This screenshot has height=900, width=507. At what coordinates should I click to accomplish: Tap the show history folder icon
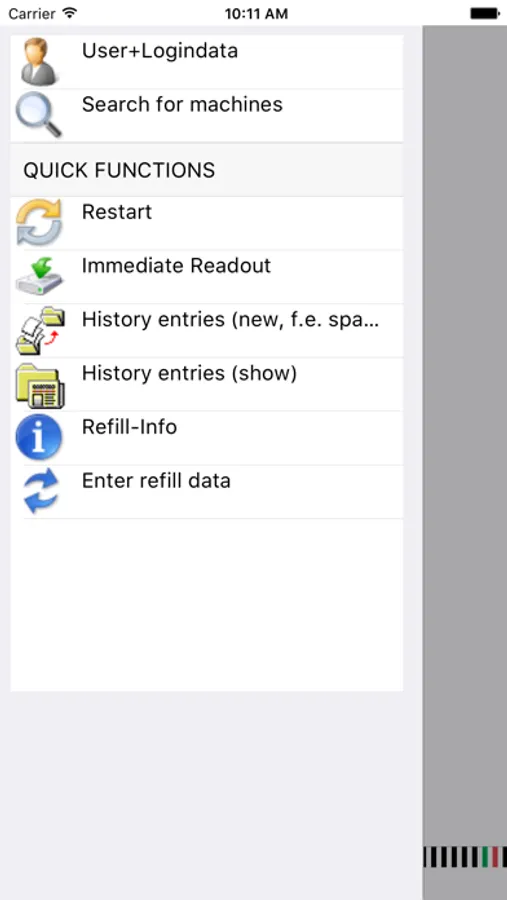tap(39, 384)
